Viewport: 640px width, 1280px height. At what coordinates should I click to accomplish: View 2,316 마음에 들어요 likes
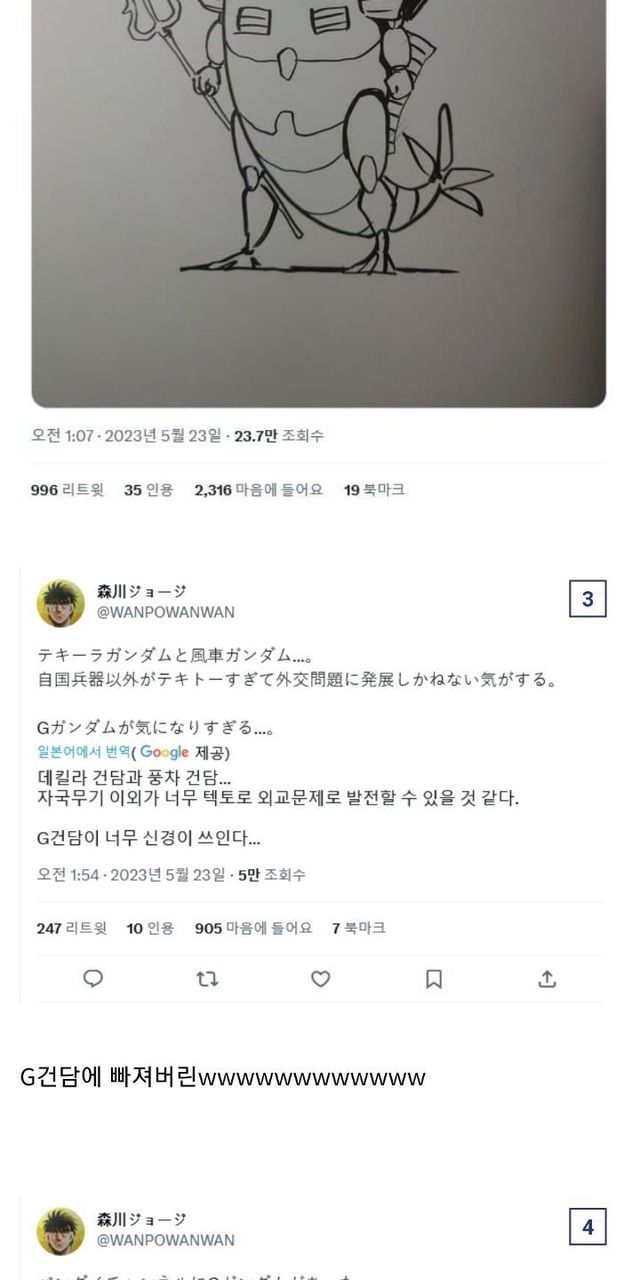(x=259, y=490)
